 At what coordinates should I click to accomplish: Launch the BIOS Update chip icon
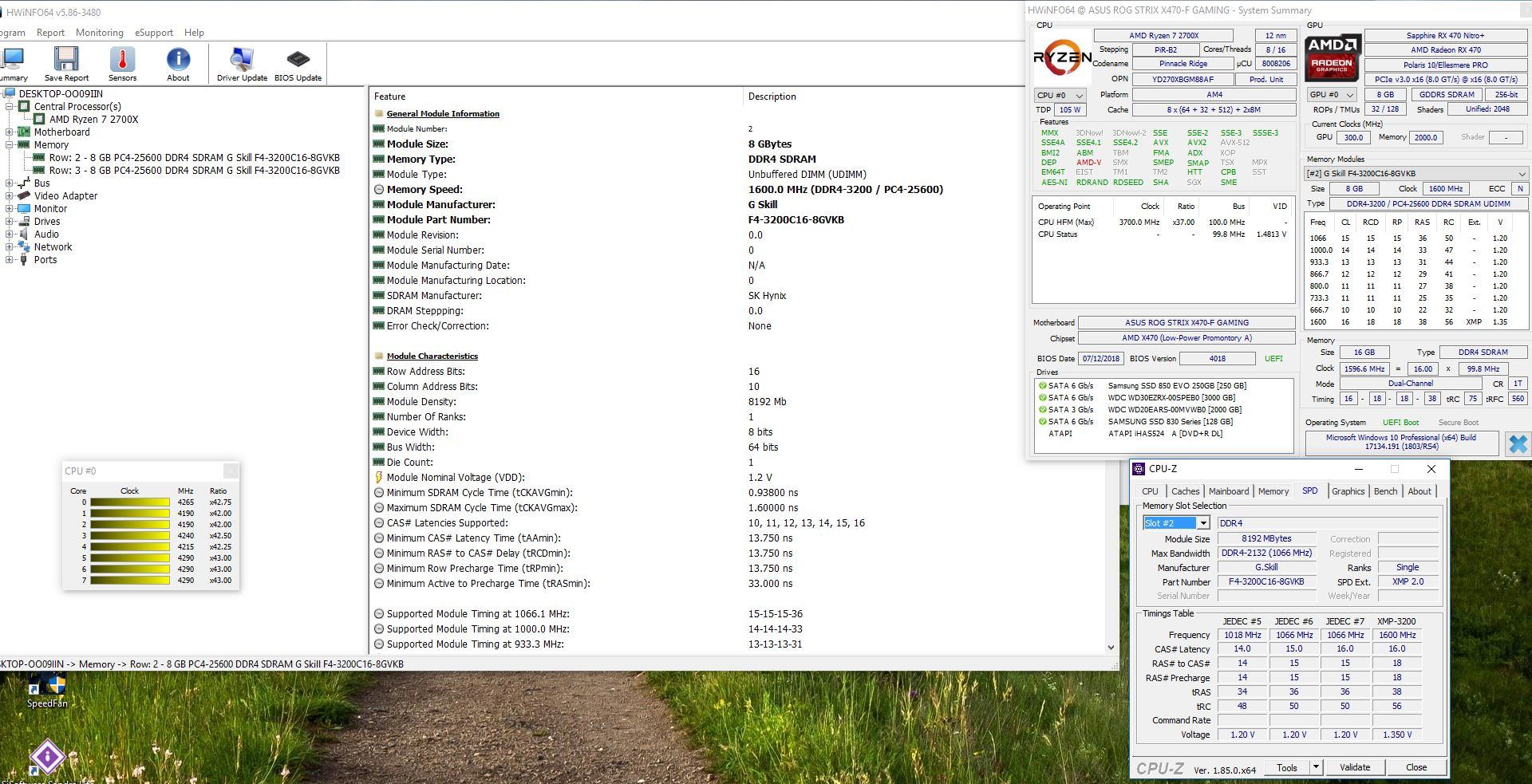(x=298, y=64)
